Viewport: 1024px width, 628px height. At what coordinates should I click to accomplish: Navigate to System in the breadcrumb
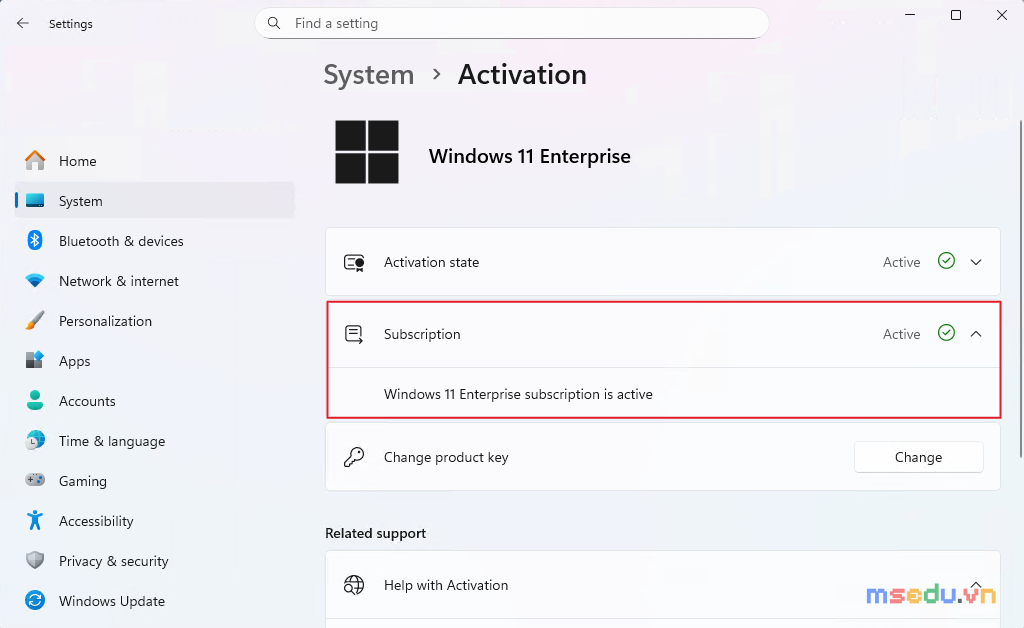(x=369, y=74)
